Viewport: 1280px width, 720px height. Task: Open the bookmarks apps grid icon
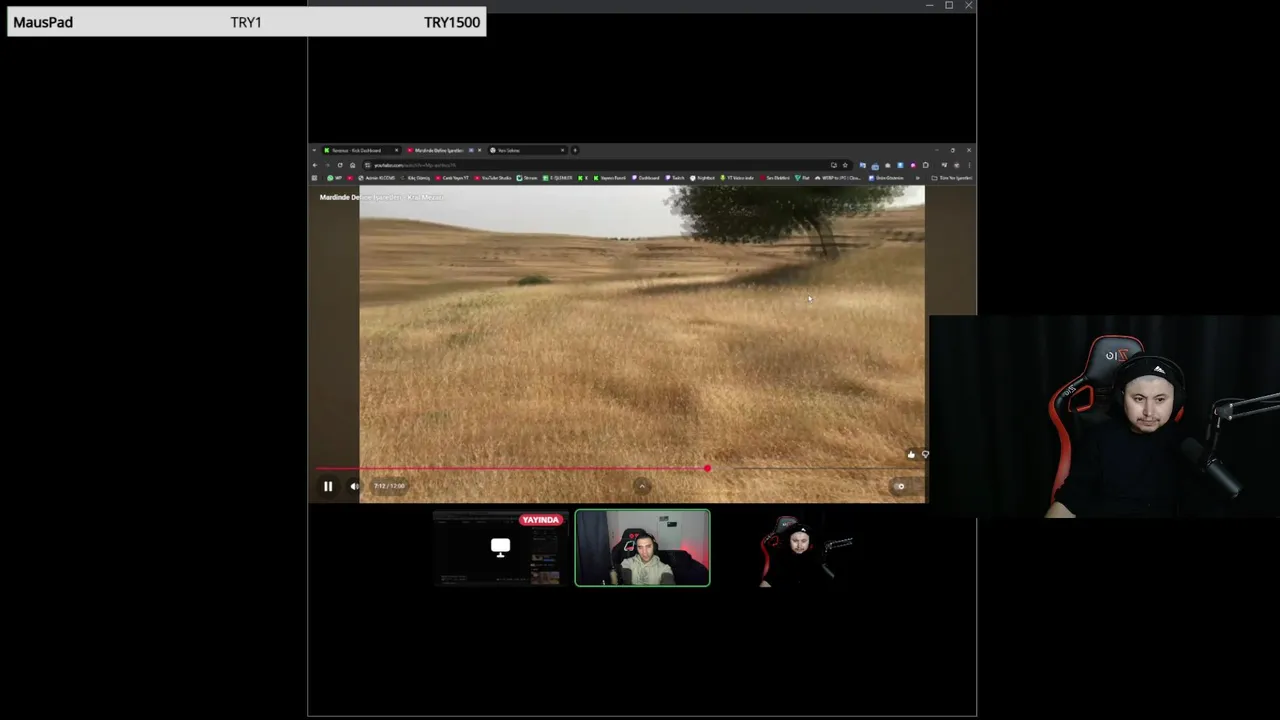tap(314, 178)
